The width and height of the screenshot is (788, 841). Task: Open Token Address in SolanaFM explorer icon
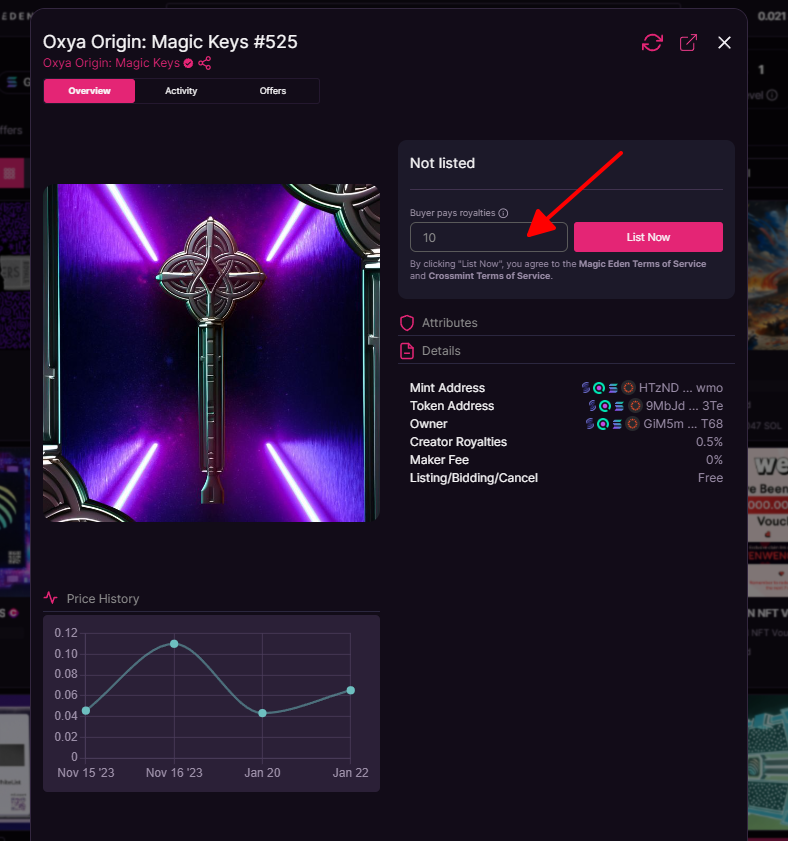point(592,405)
